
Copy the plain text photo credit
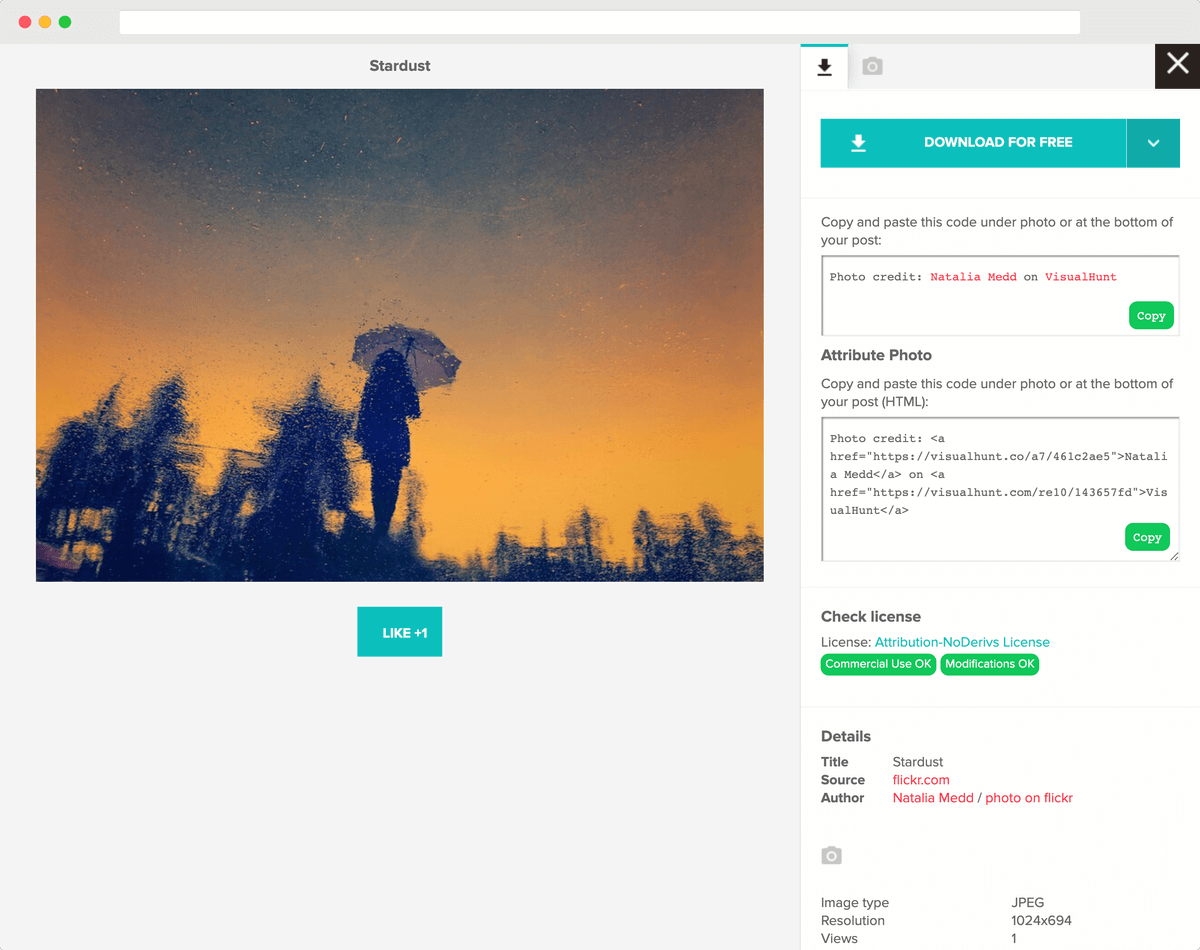1150,316
